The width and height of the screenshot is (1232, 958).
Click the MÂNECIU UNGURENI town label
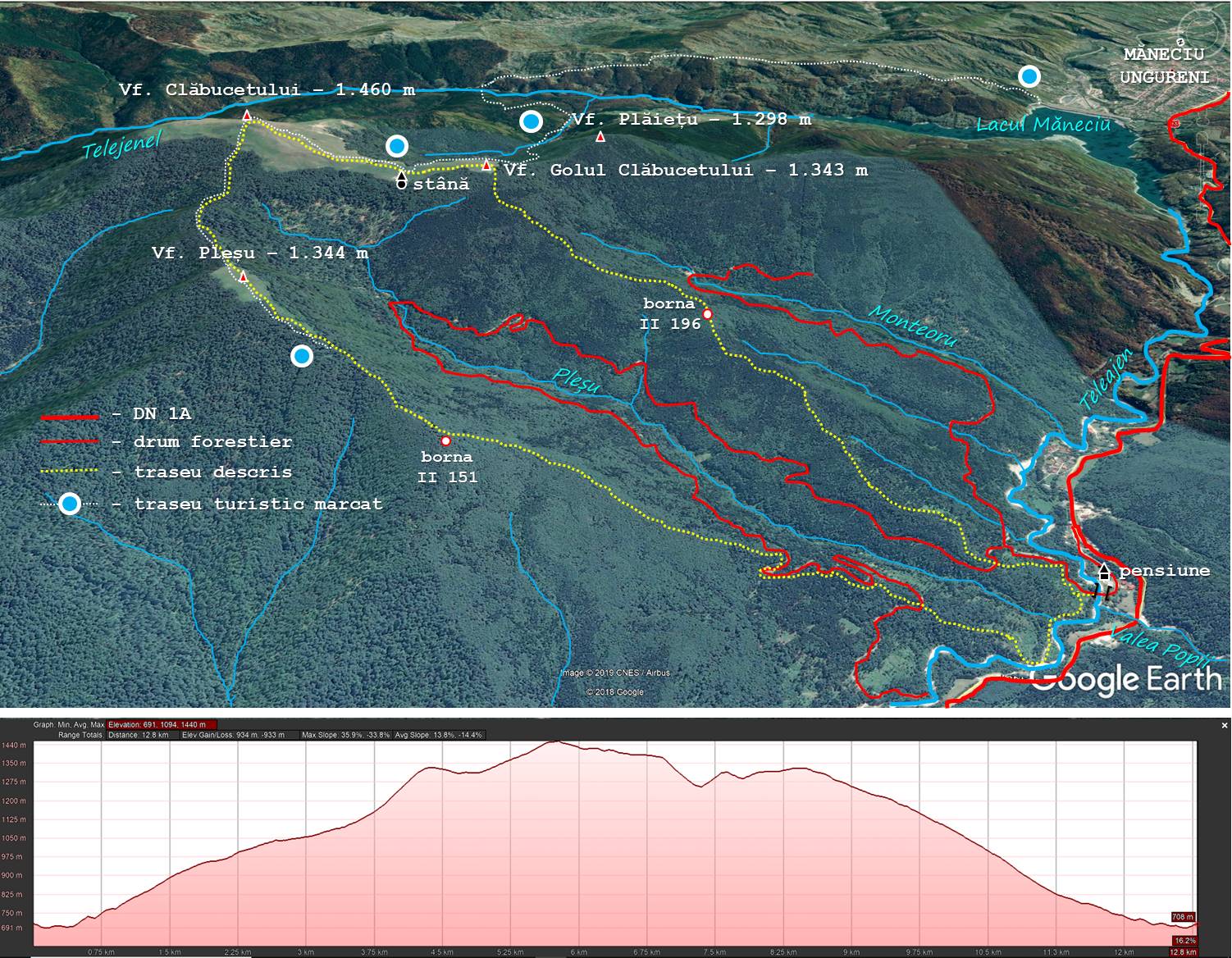[1165, 66]
